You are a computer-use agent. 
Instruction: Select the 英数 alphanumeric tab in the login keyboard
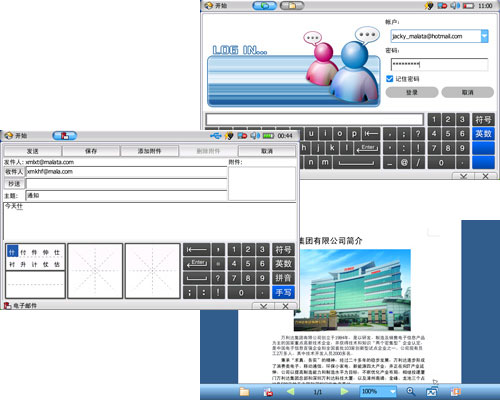tap(483, 134)
